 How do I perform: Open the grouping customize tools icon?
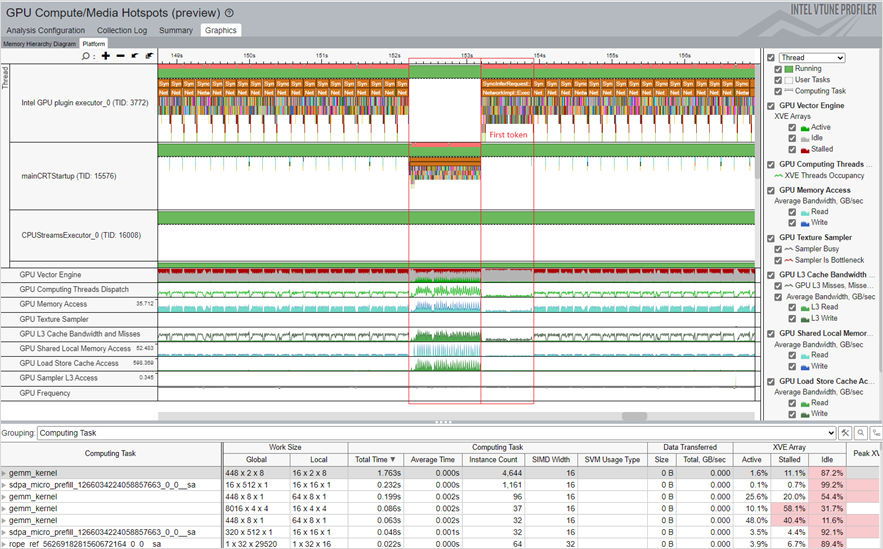(846, 433)
